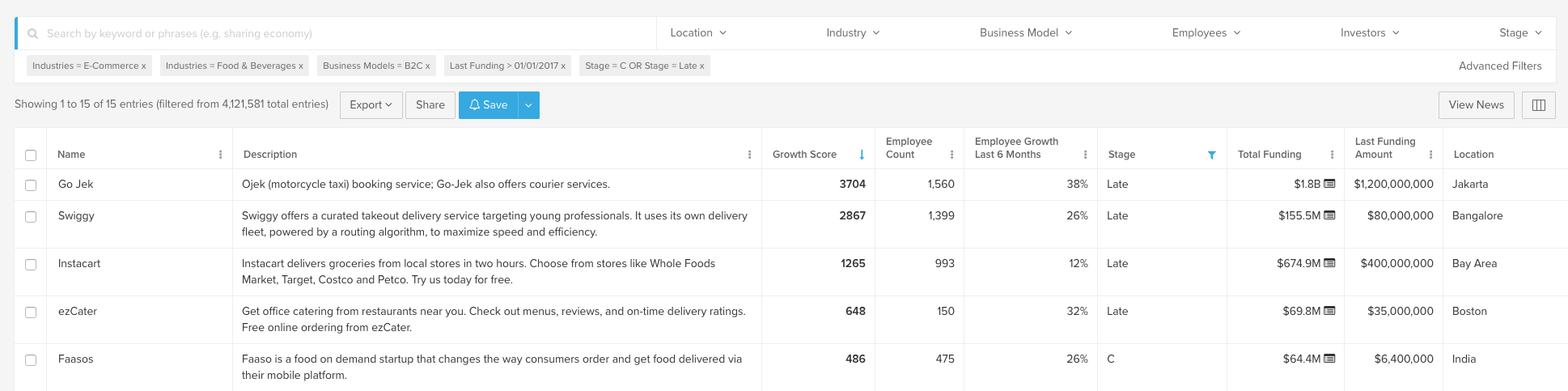
Task: Open column layout chooser icon
Action: point(1538,105)
